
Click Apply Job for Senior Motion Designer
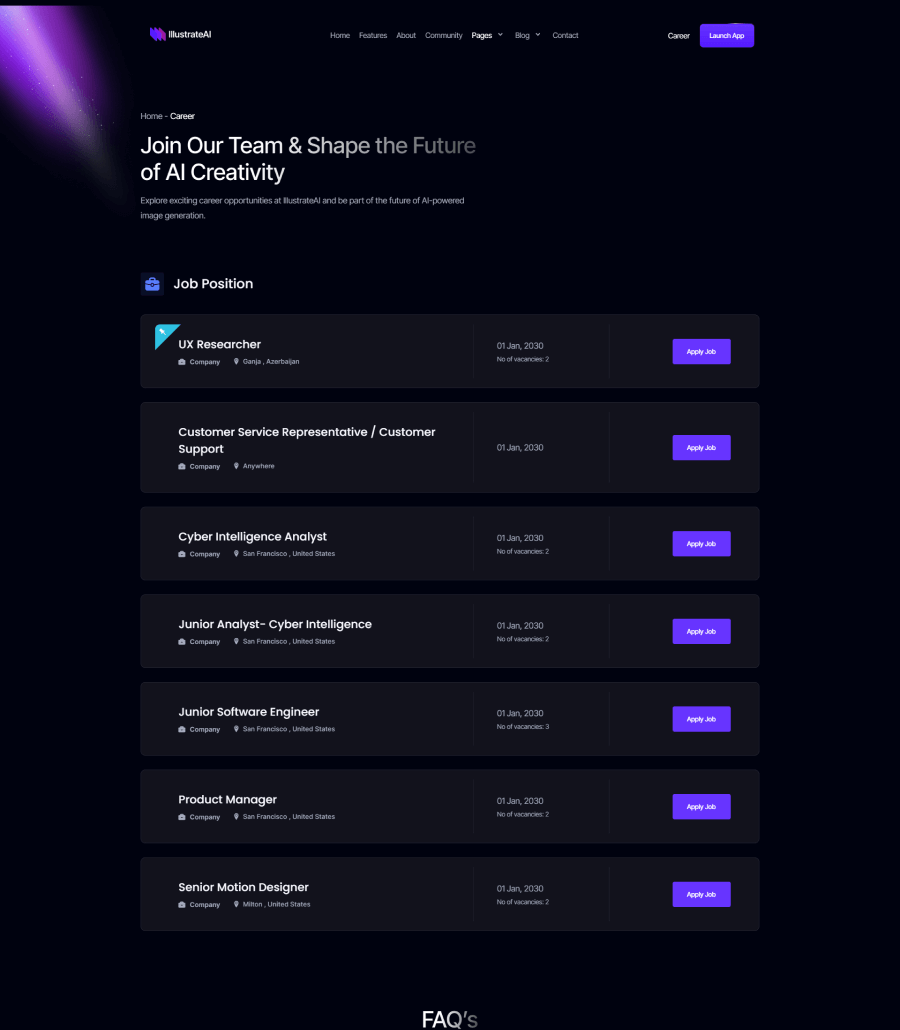pos(701,894)
